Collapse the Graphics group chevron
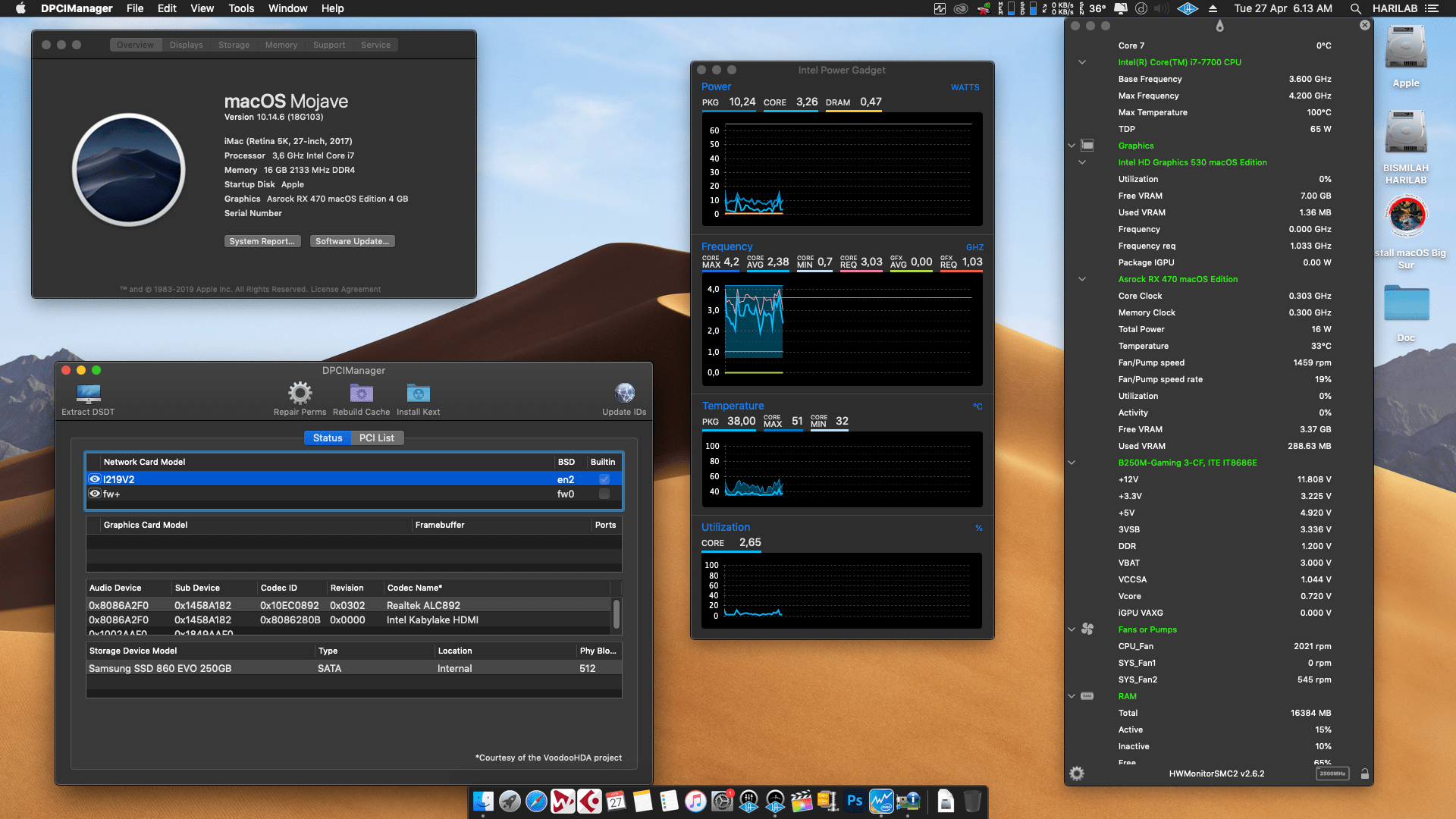Viewport: 1456px width, 819px height. pyautogui.click(x=1072, y=146)
